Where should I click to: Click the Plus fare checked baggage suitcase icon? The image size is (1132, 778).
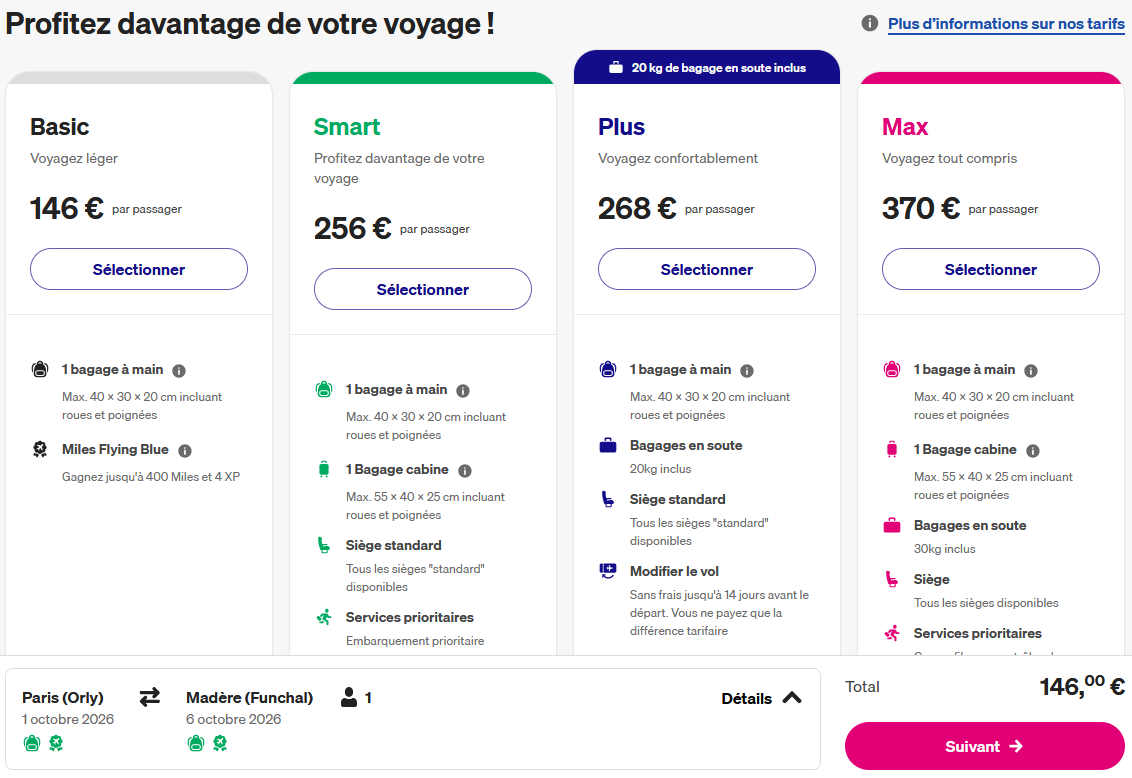click(x=608, y=446)
